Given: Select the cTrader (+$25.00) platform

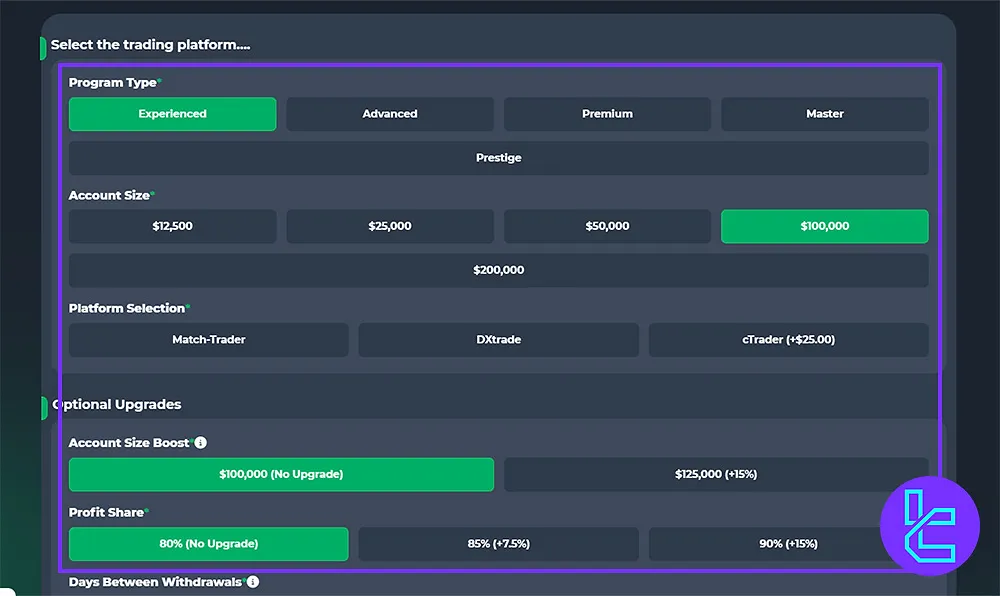Looking at the screenshot, I should click(x=788, y=339).
